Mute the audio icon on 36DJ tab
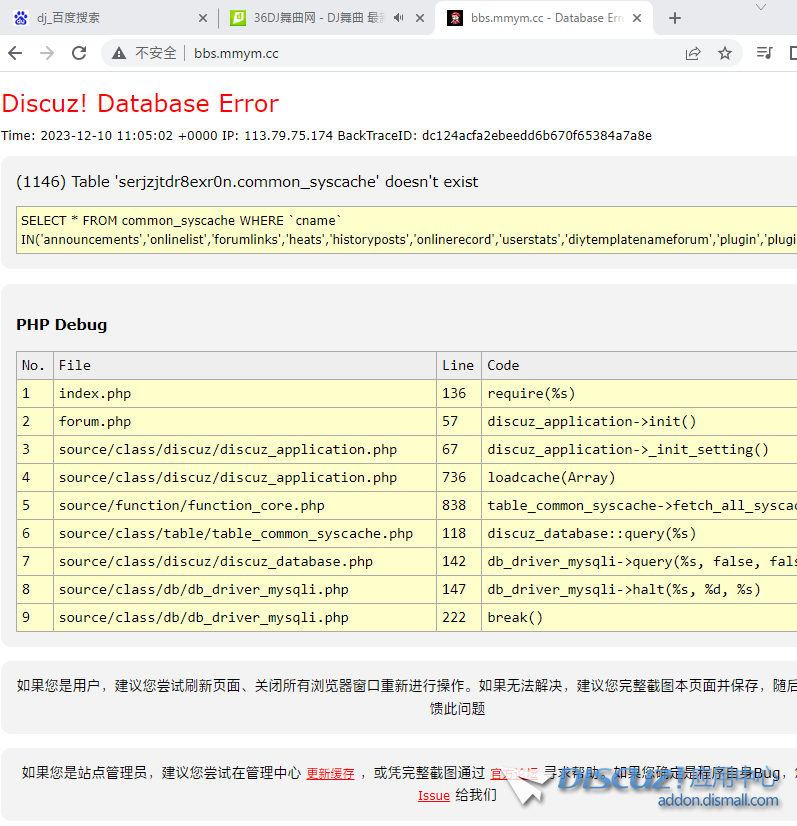The height and width of the screenshot is (826, 797). [x=398, y=18]
